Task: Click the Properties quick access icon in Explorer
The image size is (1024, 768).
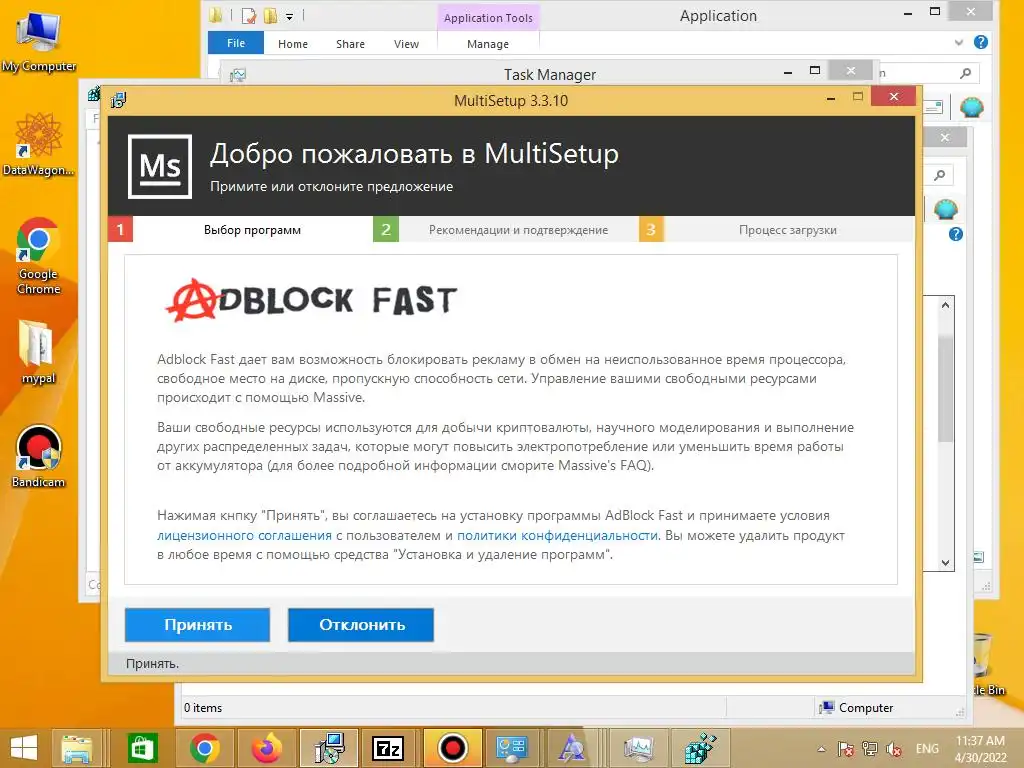Action: (x=249, y=15)
